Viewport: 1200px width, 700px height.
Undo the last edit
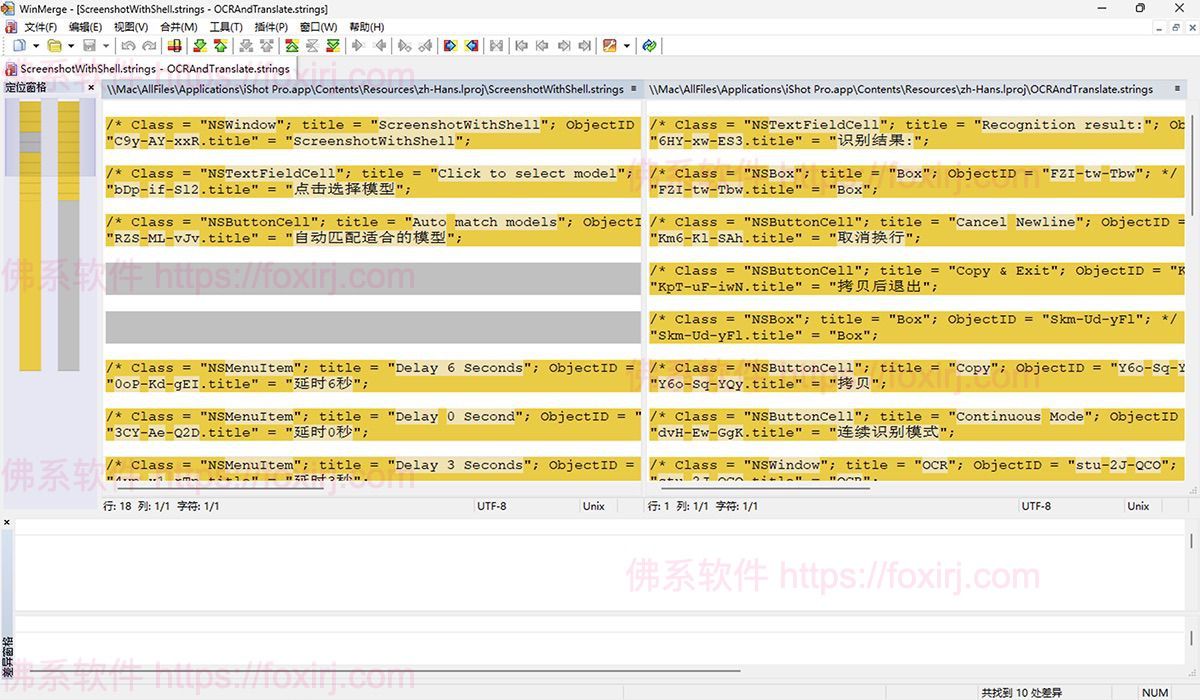126,45
